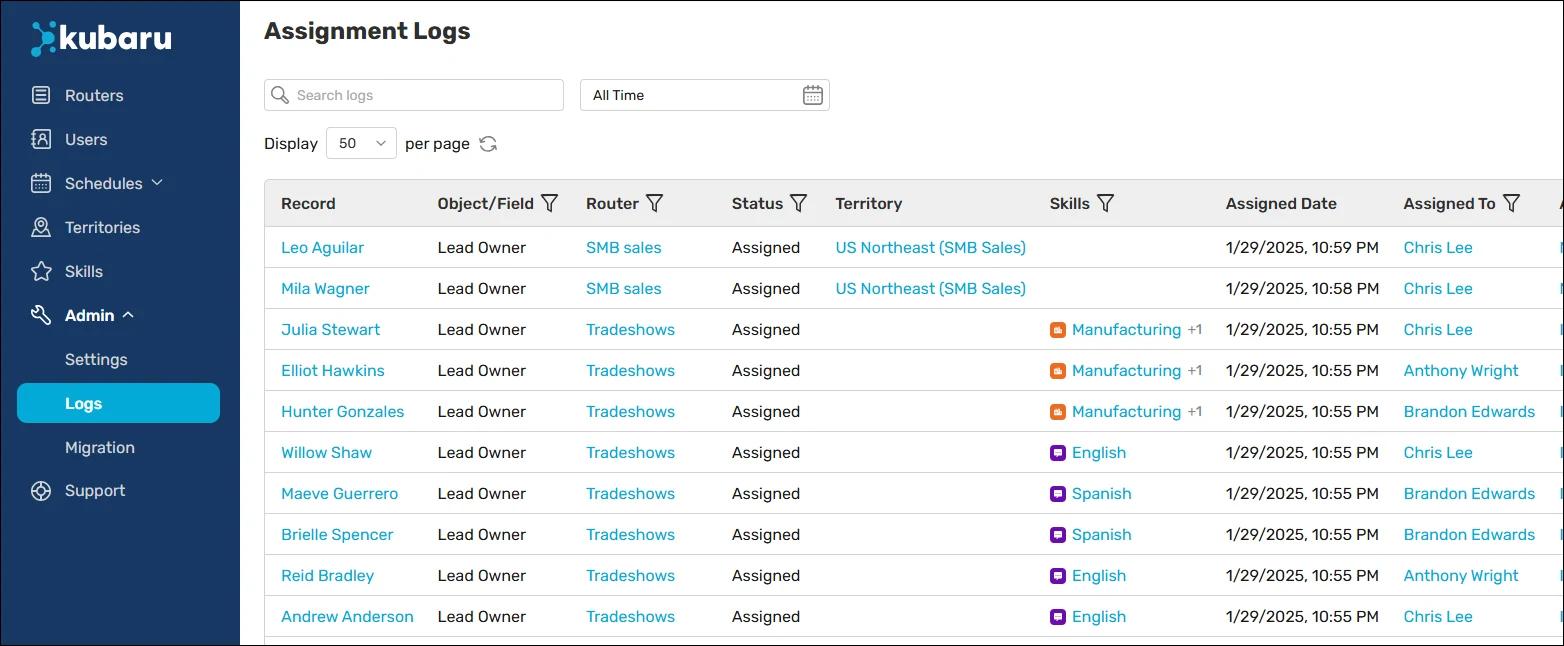Click the Schedules calendar icon

click(x=41, y=184)
